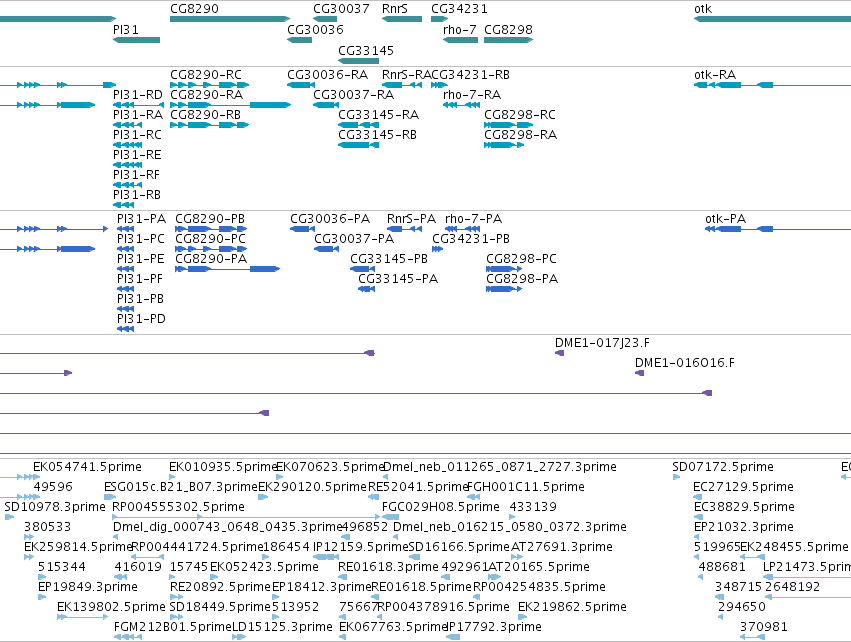Select EST EC27129.5prime
This screenshot has height=642, width=851.
pyautogui.click(x=697, y=497)
